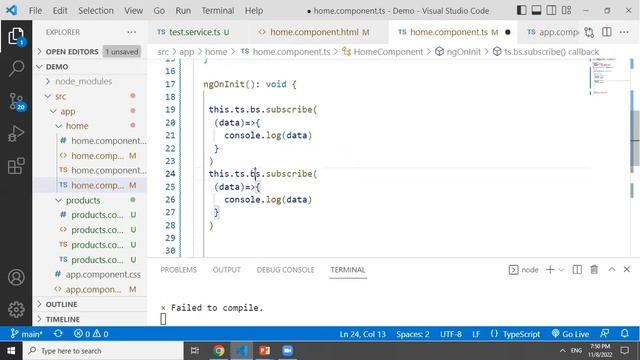The width and height of the screenshot is (640, 360).
Task: Expand the TIMELINE section
Action: coord(90,319)
